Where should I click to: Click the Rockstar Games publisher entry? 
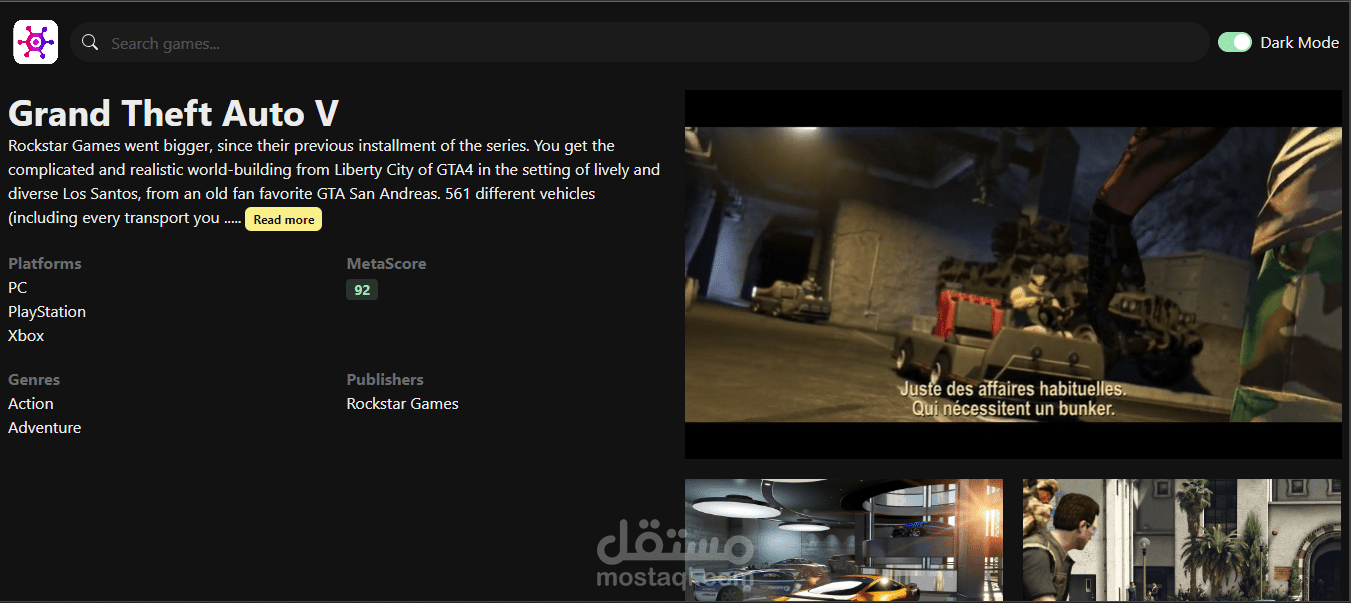(x=402, y=403)
